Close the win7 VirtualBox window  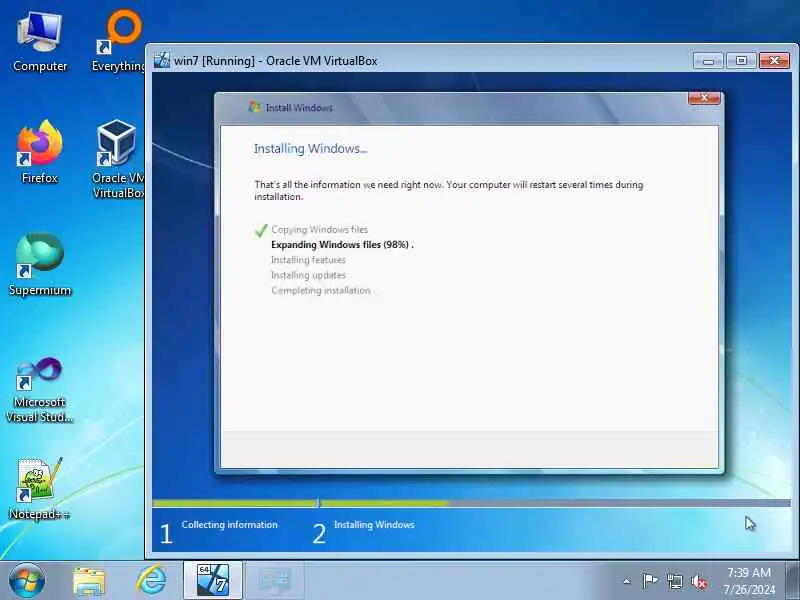click(x=774, y=61)
